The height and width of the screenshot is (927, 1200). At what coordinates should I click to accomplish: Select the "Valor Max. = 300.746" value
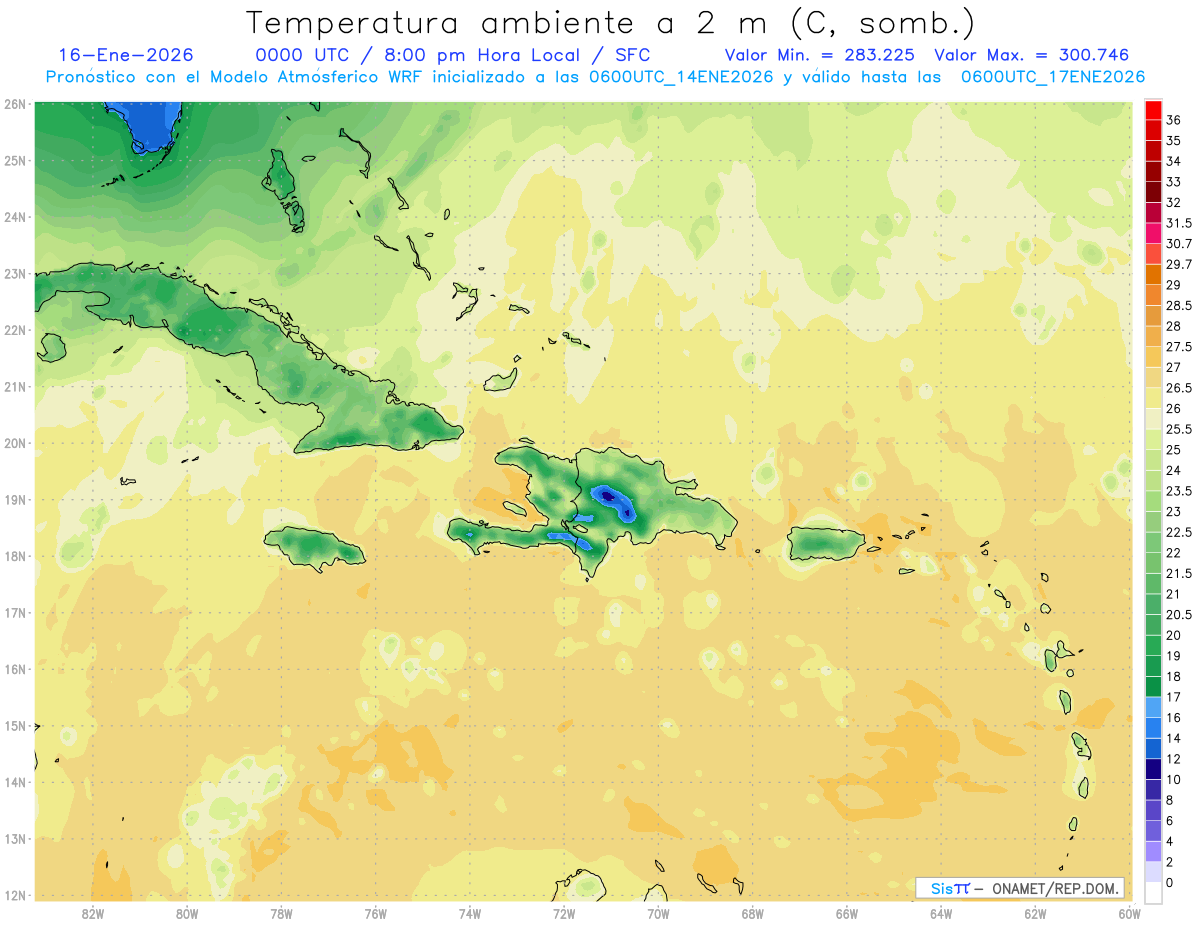click(x=1032, y=55)
